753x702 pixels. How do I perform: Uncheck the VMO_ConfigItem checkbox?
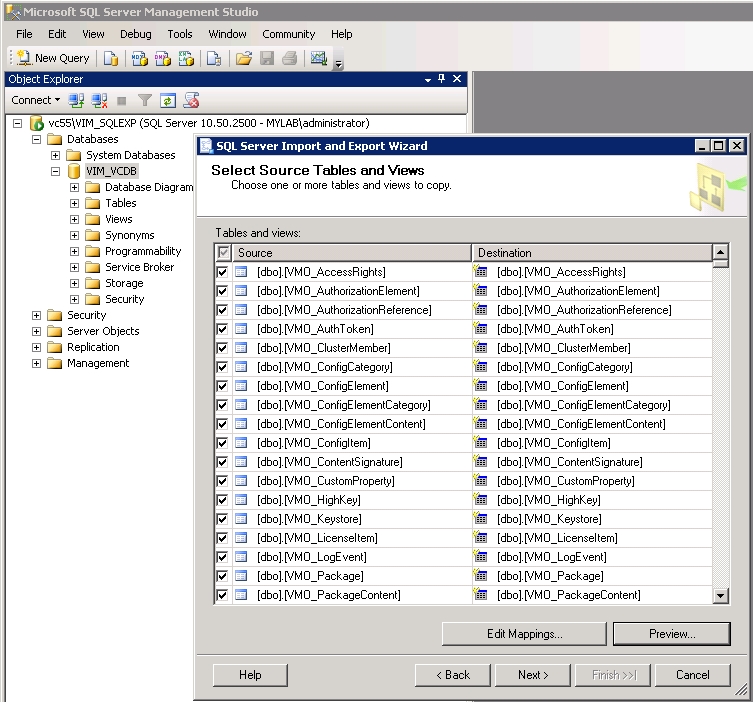(222, 443)
